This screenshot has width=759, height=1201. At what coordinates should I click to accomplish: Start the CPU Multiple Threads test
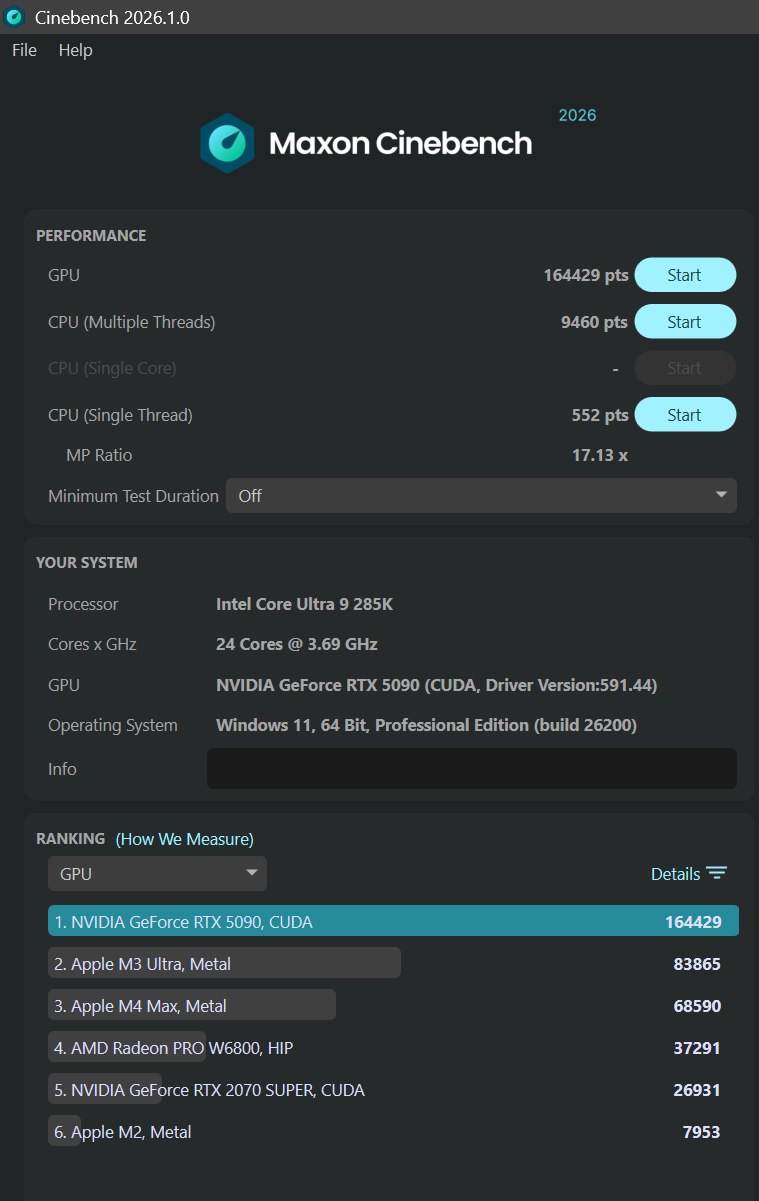(x=685, y=321)
